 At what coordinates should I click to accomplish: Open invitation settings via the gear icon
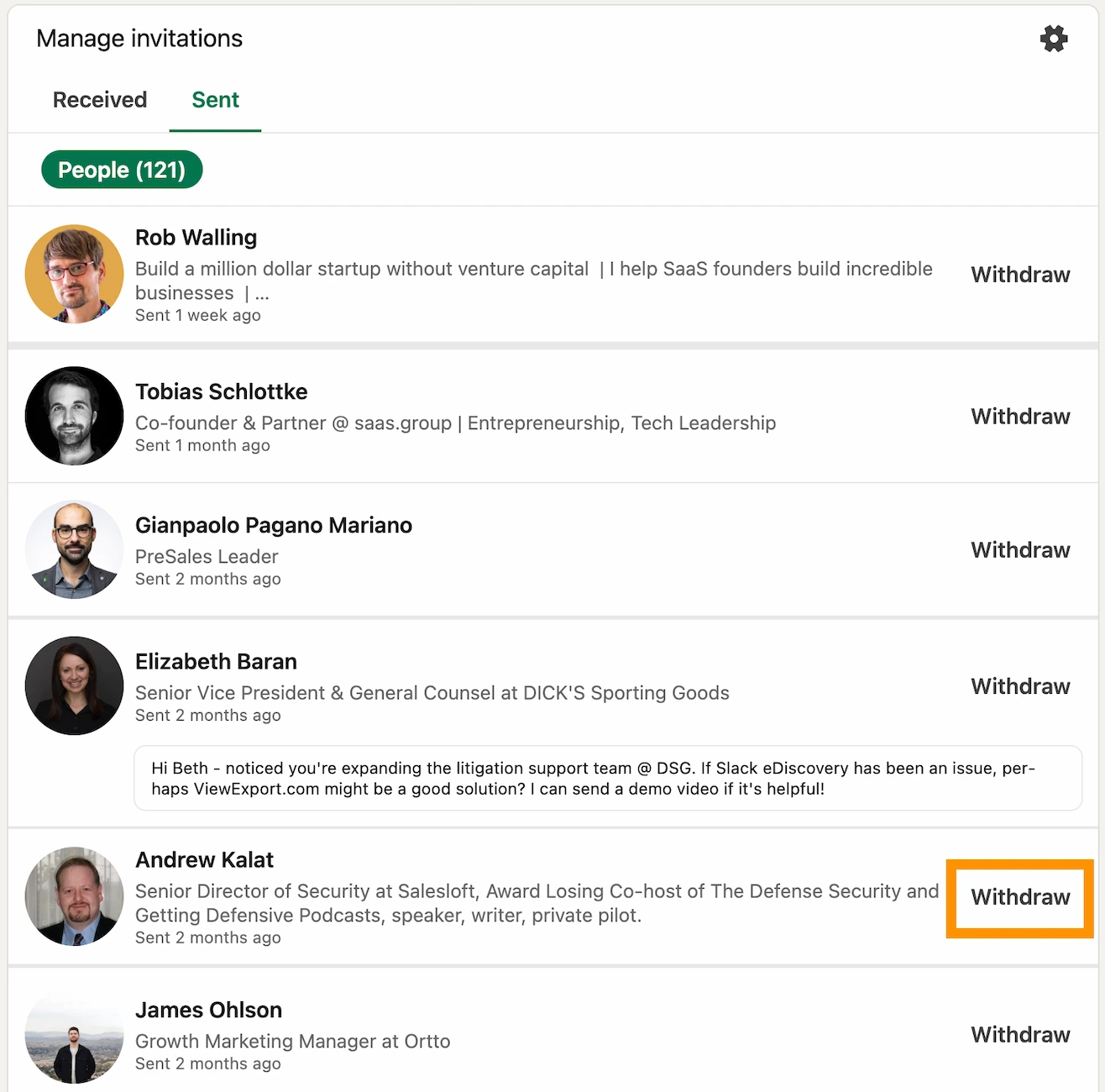(x=1055, y=39)
